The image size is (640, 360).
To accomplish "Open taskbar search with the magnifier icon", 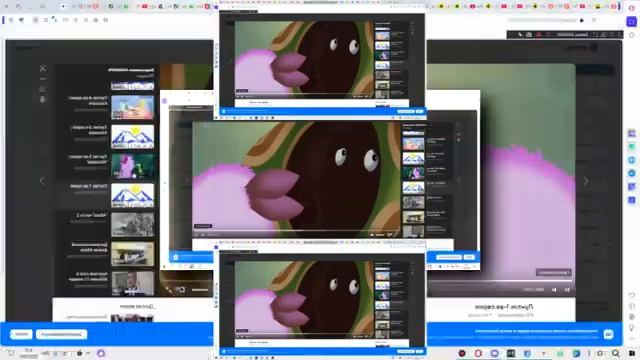I will point(616,353).
